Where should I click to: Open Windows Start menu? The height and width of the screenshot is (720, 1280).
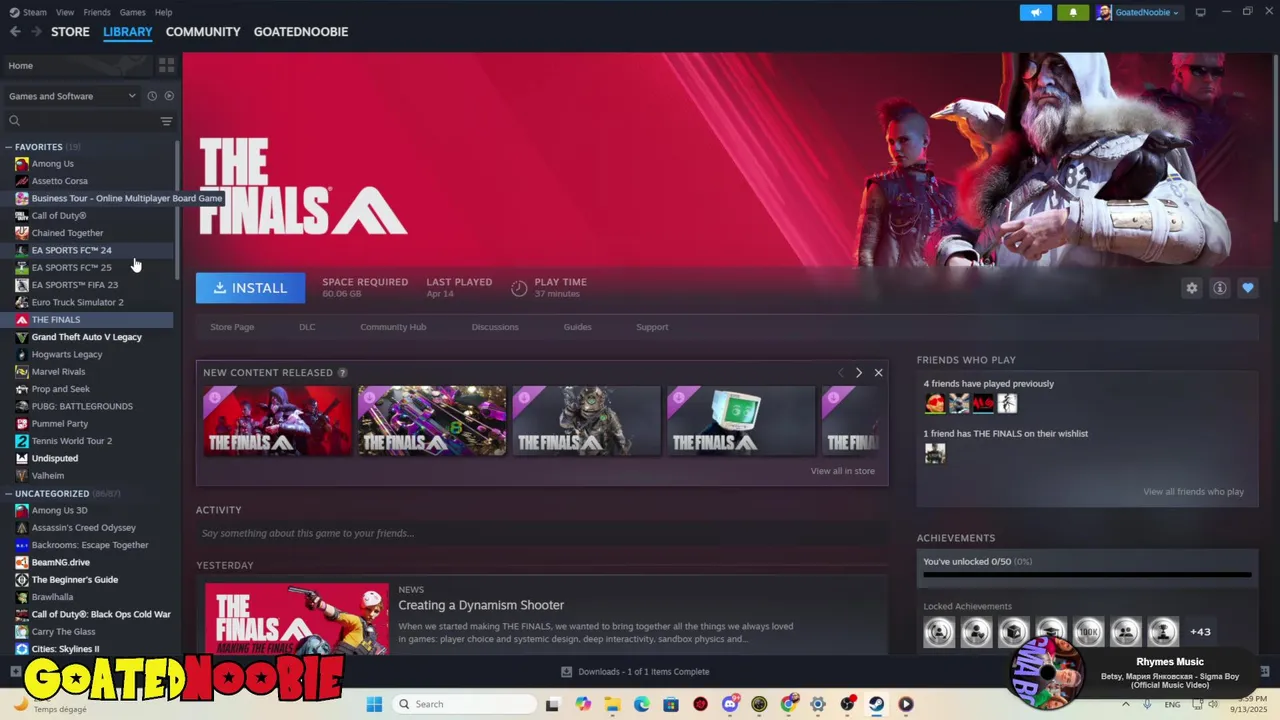(x=374, y=704)
